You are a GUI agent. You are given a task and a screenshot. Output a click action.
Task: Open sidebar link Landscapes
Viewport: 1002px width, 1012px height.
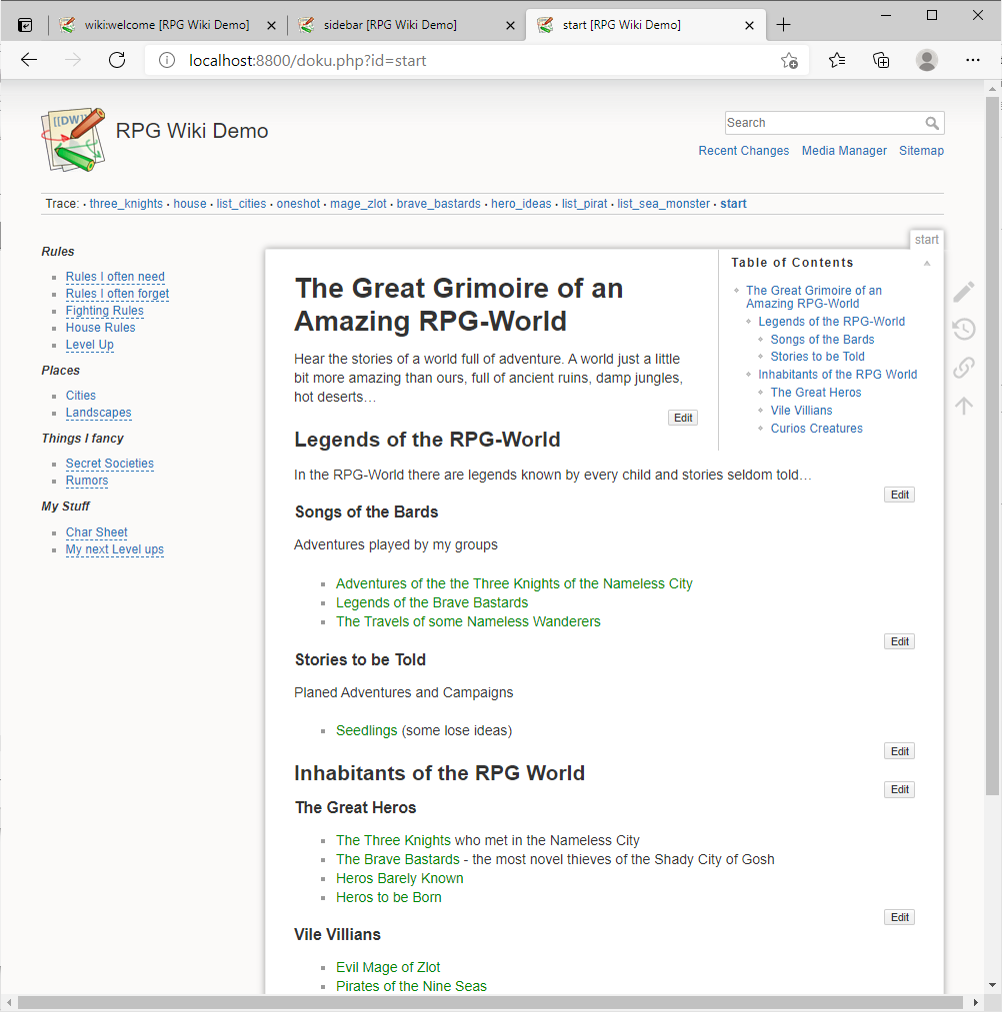pyautogui.click(x=99, y=412)
